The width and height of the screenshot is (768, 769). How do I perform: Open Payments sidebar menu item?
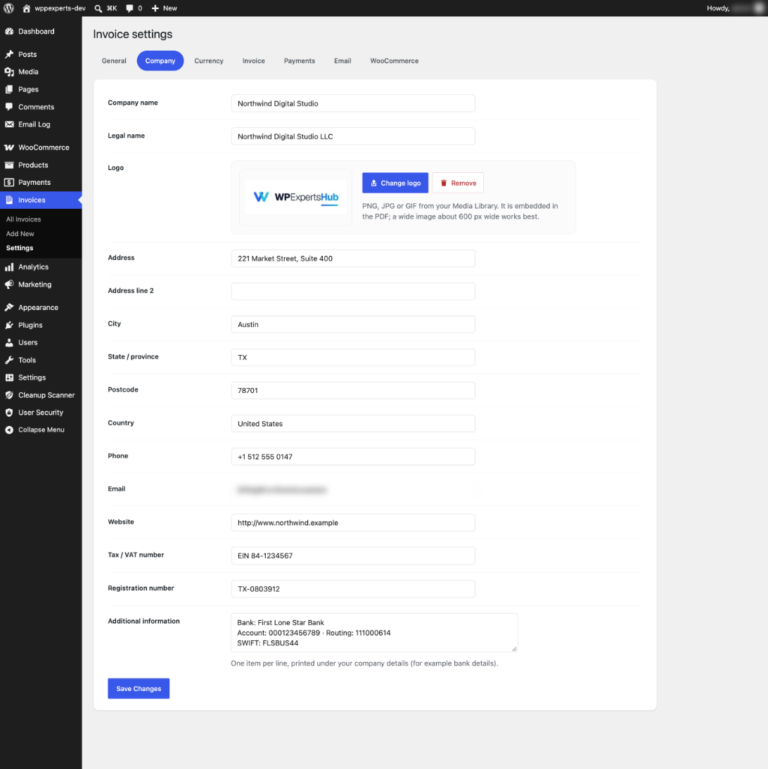point(41,182)
